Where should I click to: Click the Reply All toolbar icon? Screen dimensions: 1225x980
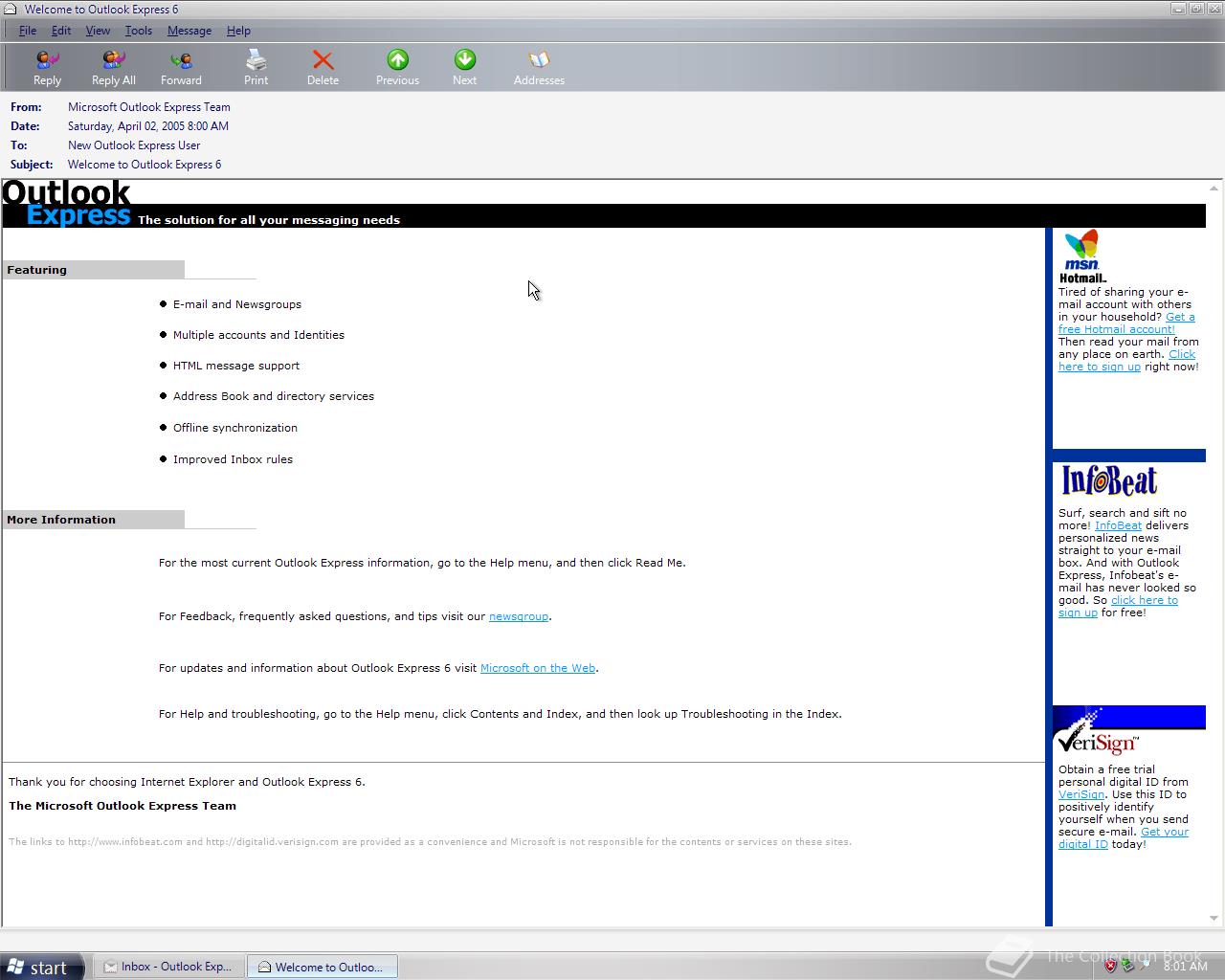[113, 68]
